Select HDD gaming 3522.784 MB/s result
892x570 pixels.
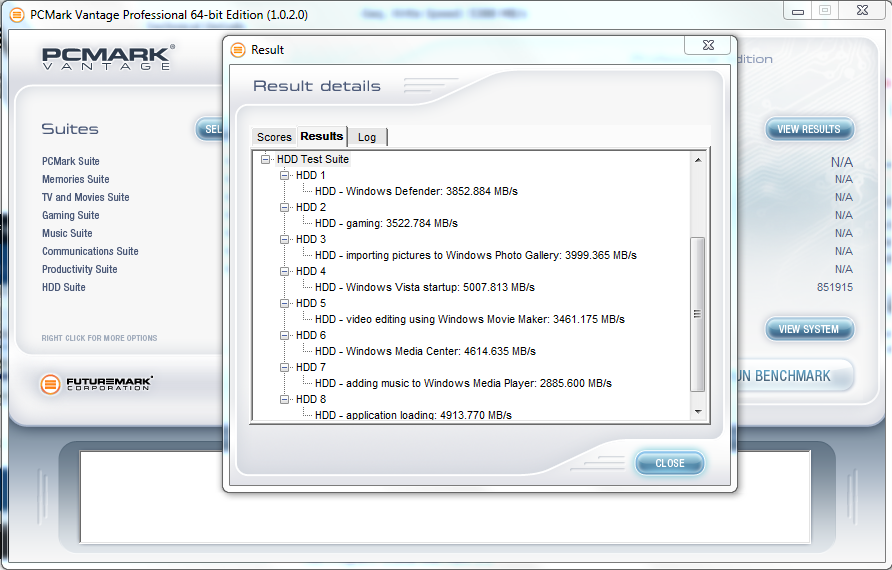(x=386, y=223)
